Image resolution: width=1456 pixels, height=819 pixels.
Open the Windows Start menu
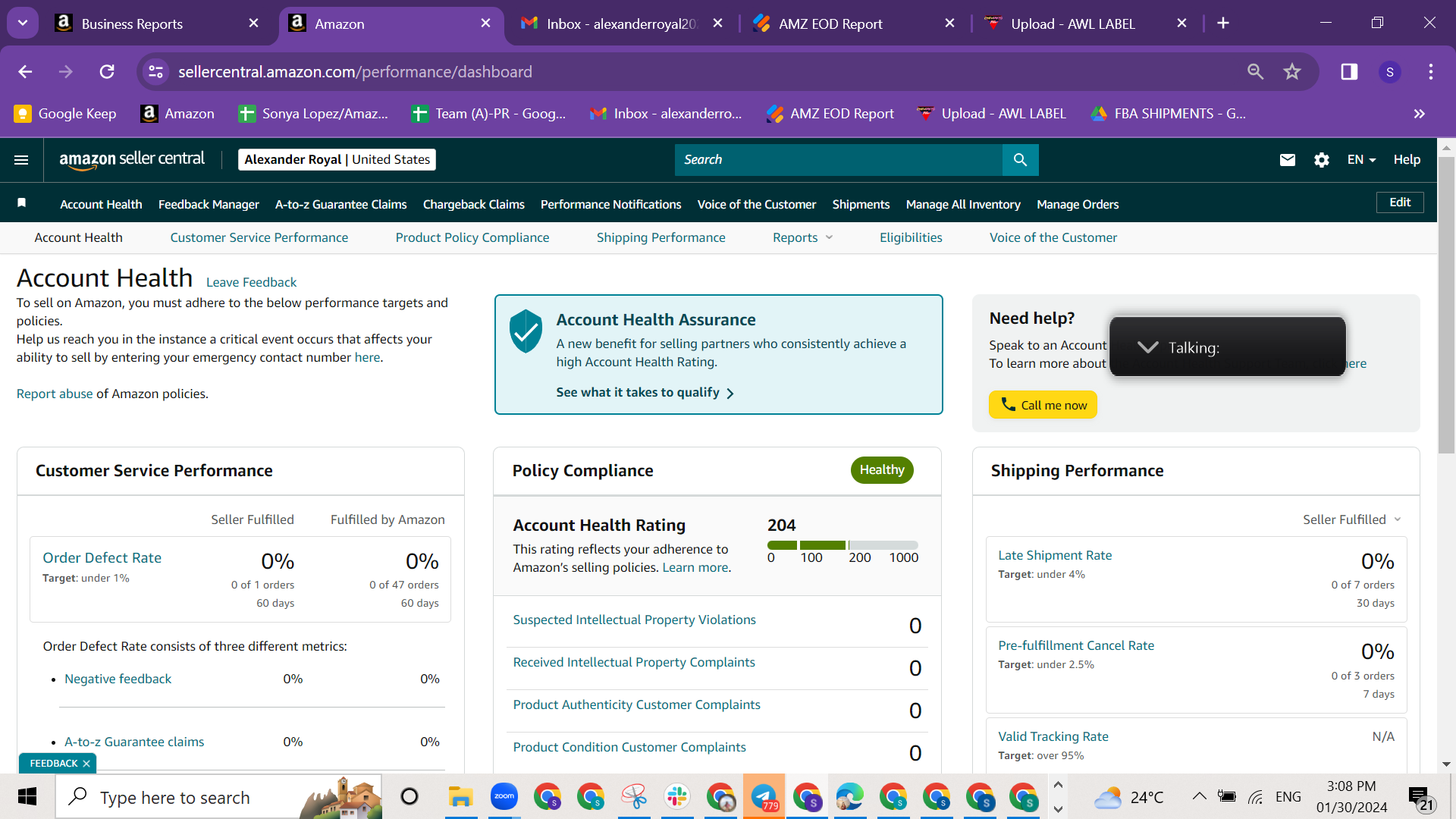click(27, 797)
